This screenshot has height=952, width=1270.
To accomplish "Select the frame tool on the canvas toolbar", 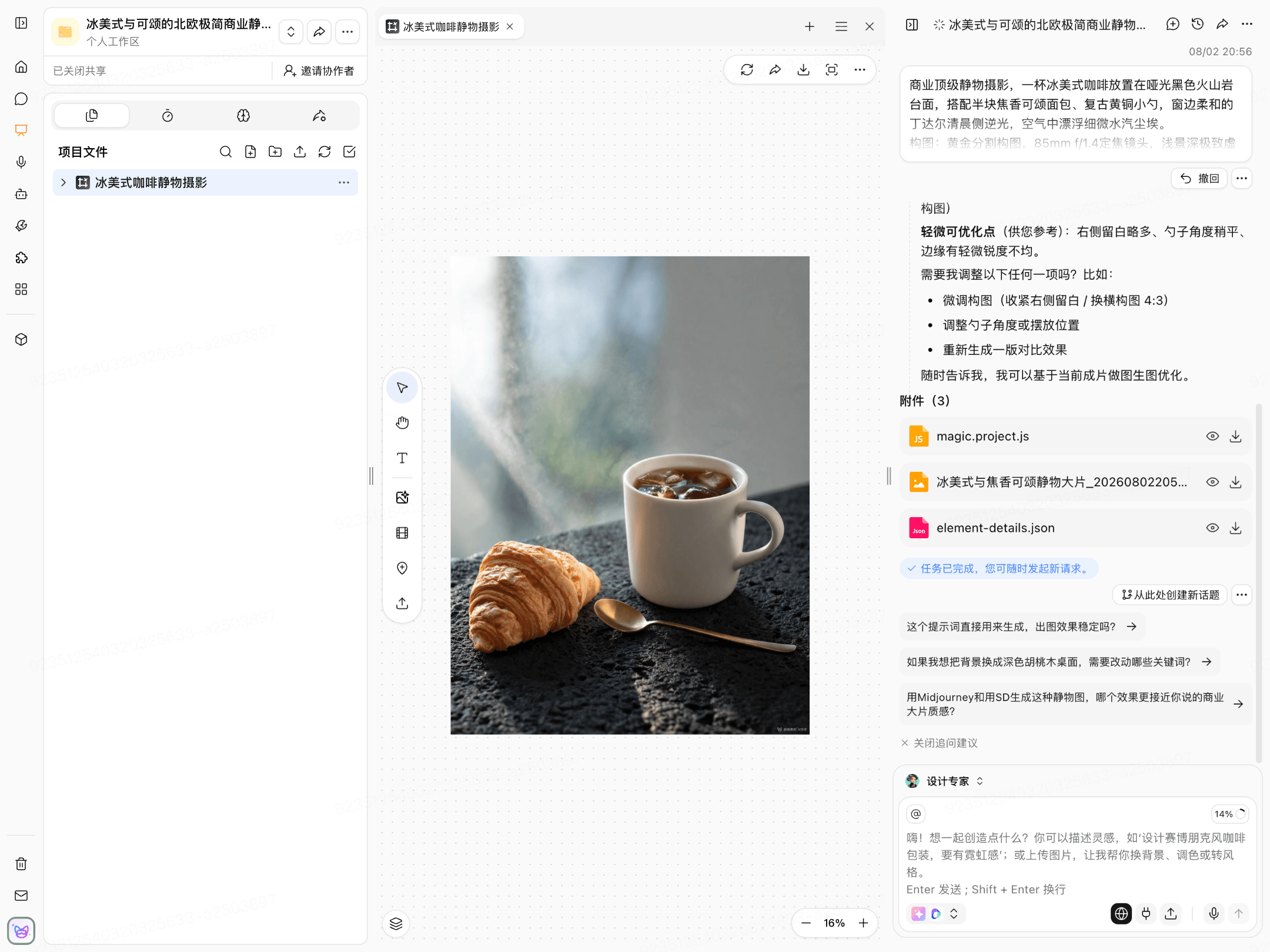I will [402, 533].
